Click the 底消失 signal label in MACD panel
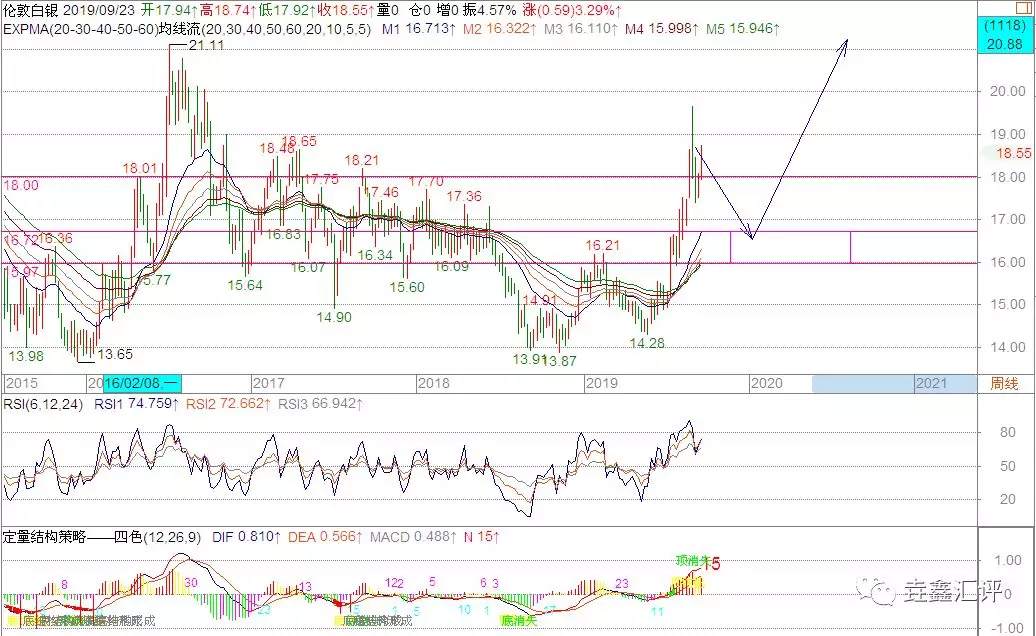Image resolution: width=1036 pixels, height=636 pixels. 519,621
